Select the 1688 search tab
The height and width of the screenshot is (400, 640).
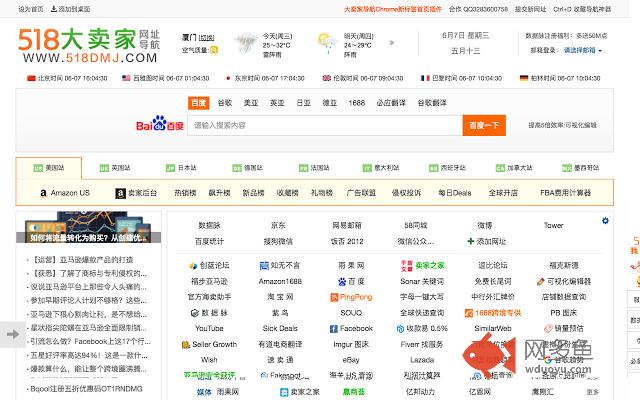(356, 103)
